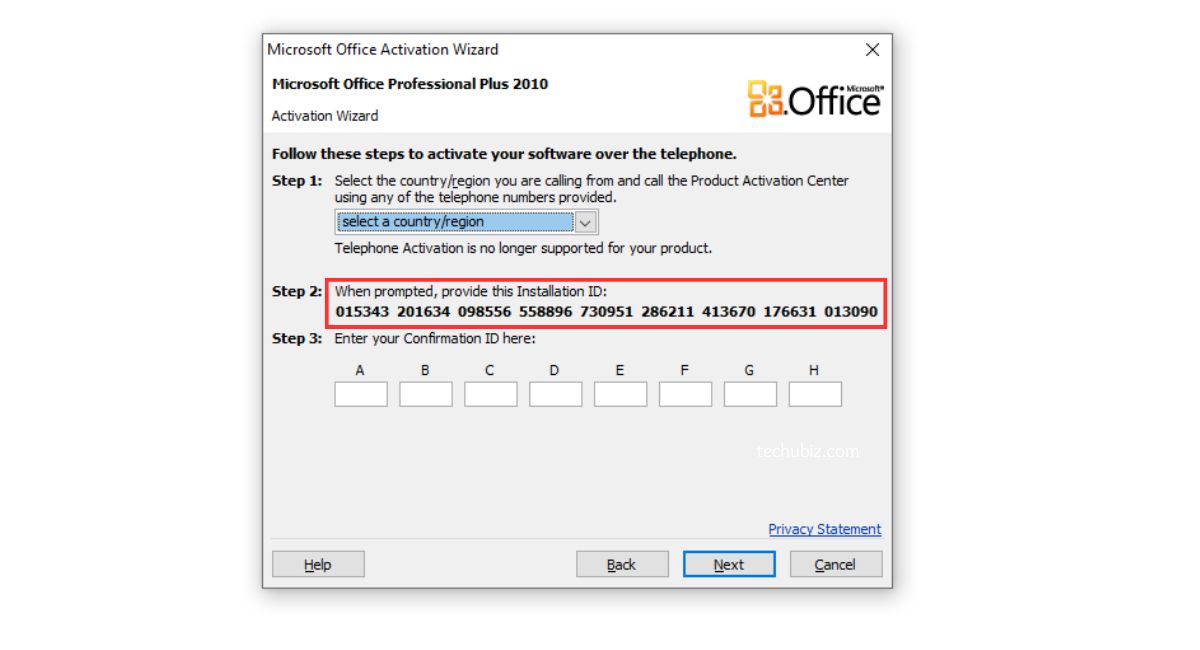Focus Confirmation ID field H

pyautogui.click(x=815, y=394)
